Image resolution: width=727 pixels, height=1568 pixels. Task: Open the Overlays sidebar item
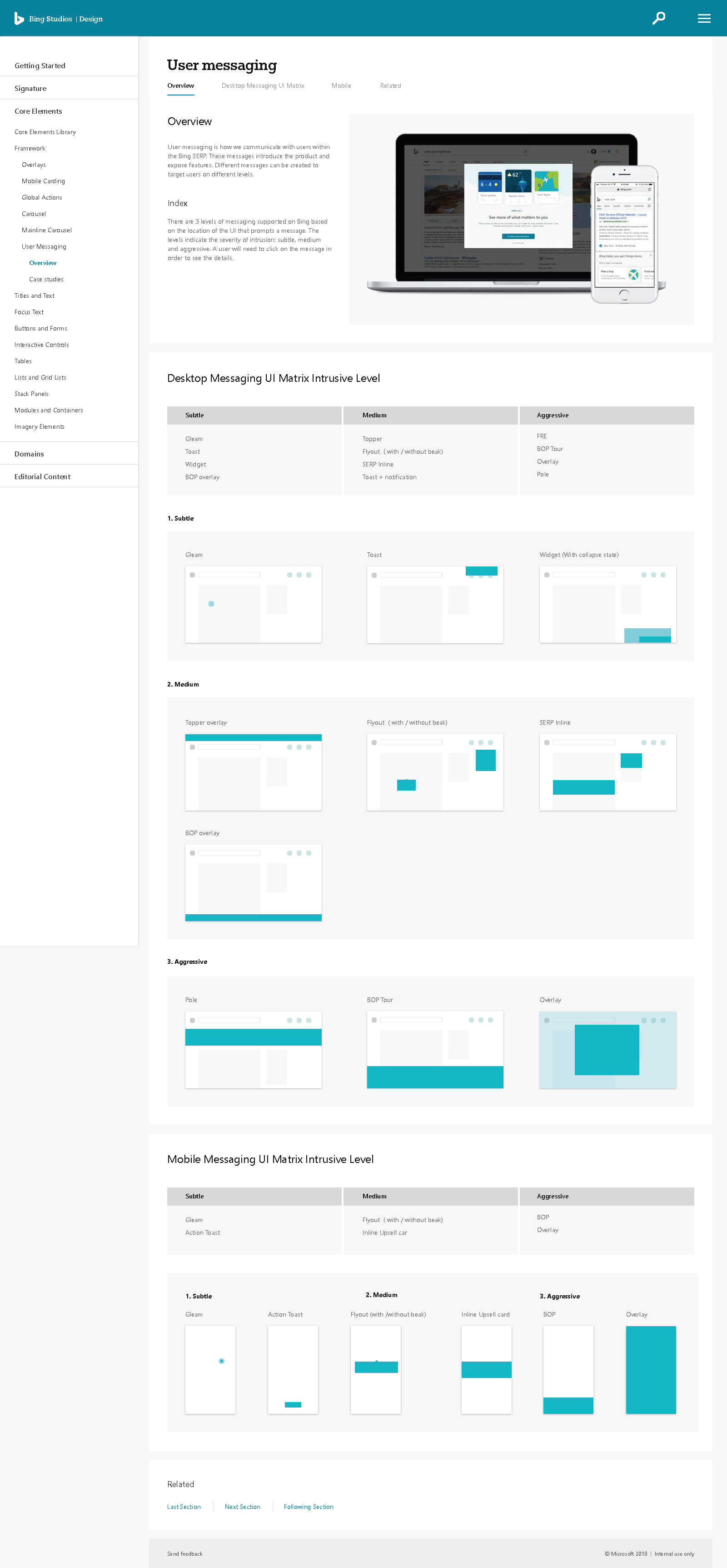pos(34,165)
